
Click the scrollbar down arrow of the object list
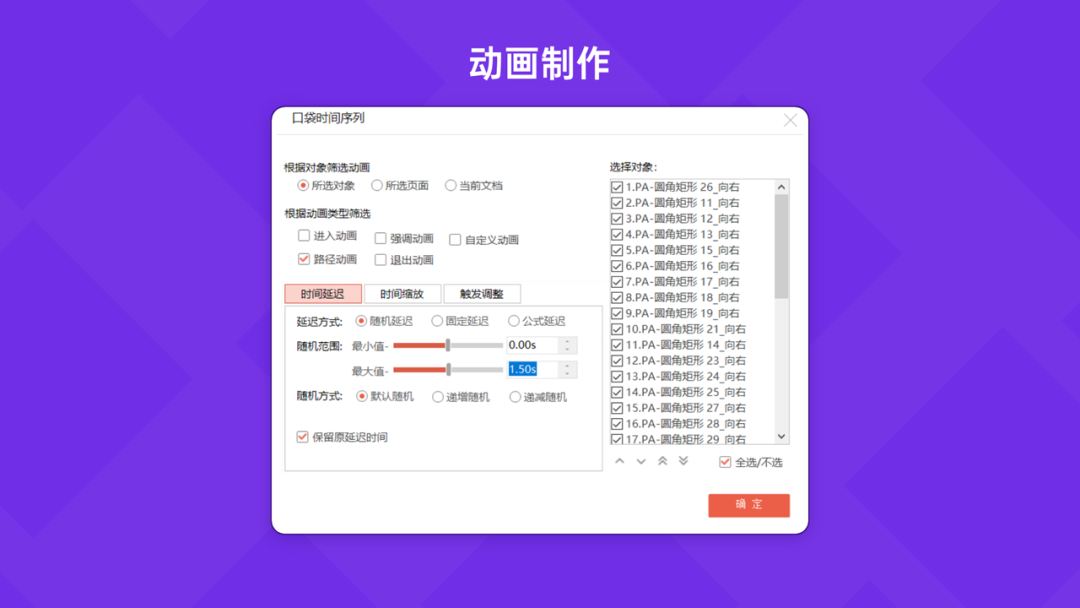782,437
